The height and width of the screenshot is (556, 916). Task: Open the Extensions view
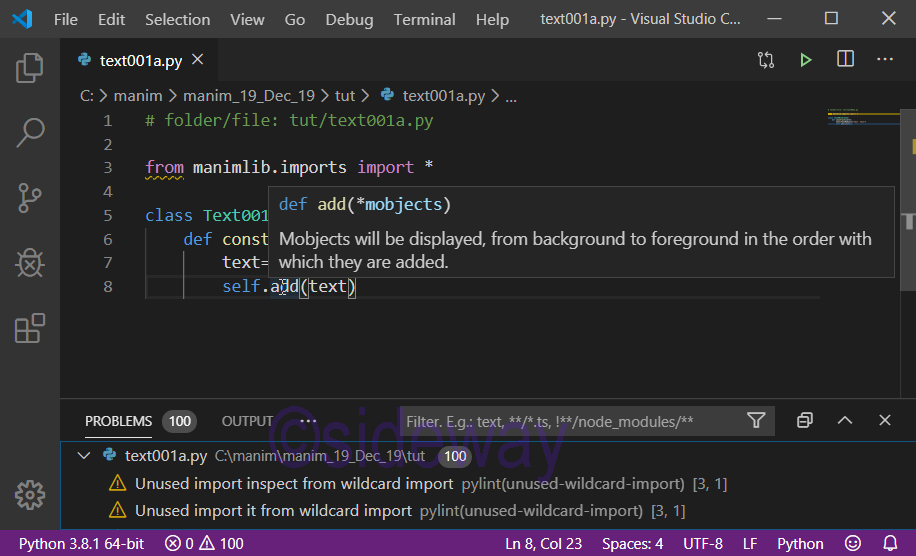[30, 328]
